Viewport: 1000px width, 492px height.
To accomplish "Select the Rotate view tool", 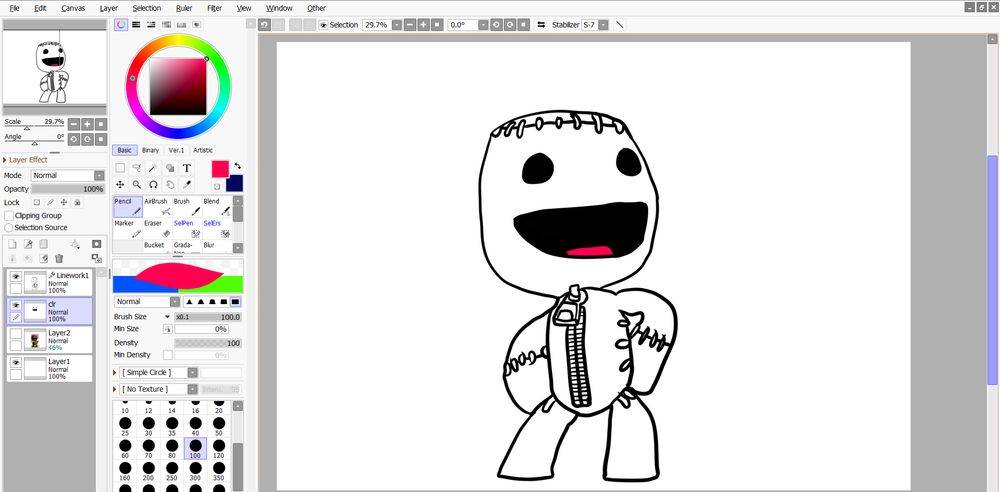I will point(153,185).
